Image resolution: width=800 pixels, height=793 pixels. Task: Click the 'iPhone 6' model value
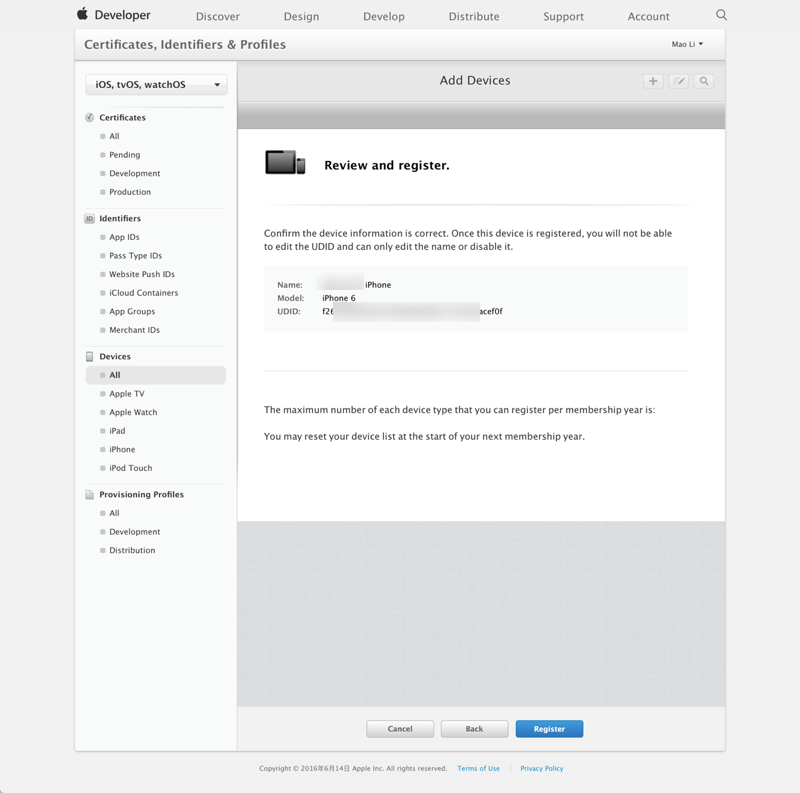(x=339, y=298)
